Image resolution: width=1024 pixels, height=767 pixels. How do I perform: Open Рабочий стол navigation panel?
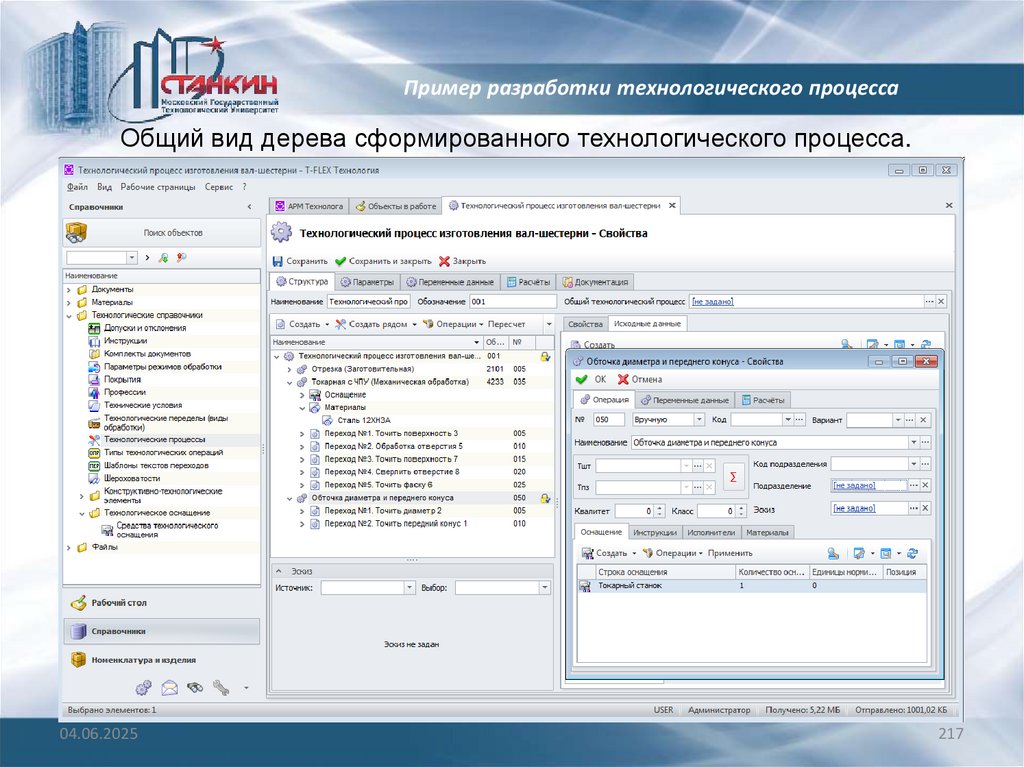(x=162, y=603)
